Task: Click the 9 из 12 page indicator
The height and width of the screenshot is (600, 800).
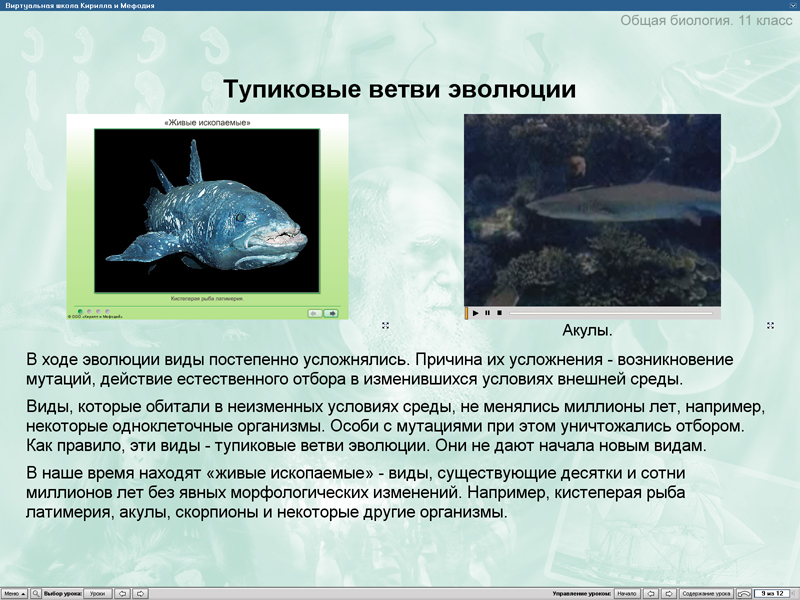Action: point(770,592)
